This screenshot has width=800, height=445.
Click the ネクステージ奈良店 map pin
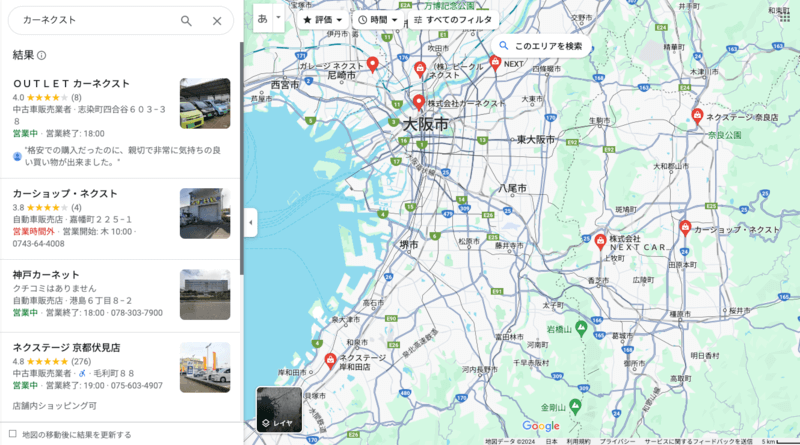coord(697,116)
